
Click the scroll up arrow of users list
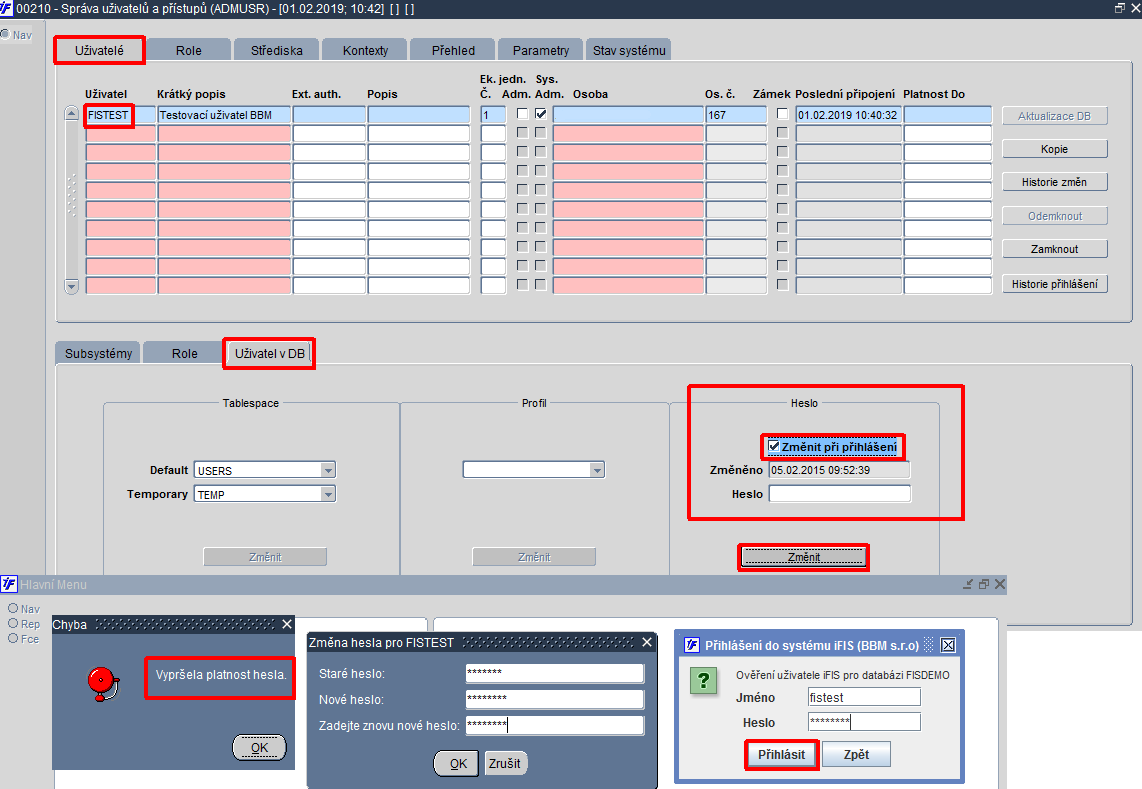[x=71, y=113]
